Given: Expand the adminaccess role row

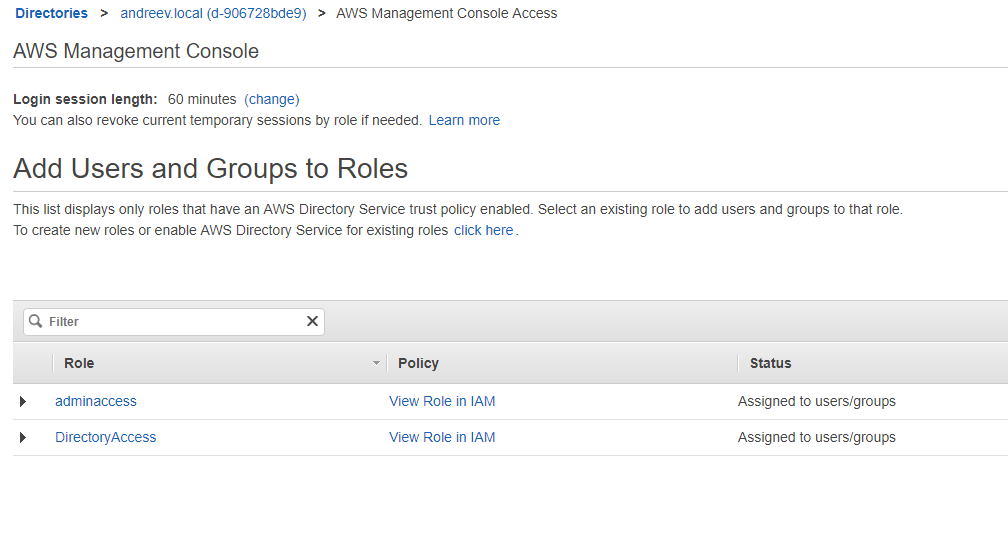Looking at the screenshot, I should pyautogui.click(x=23, y=402).
